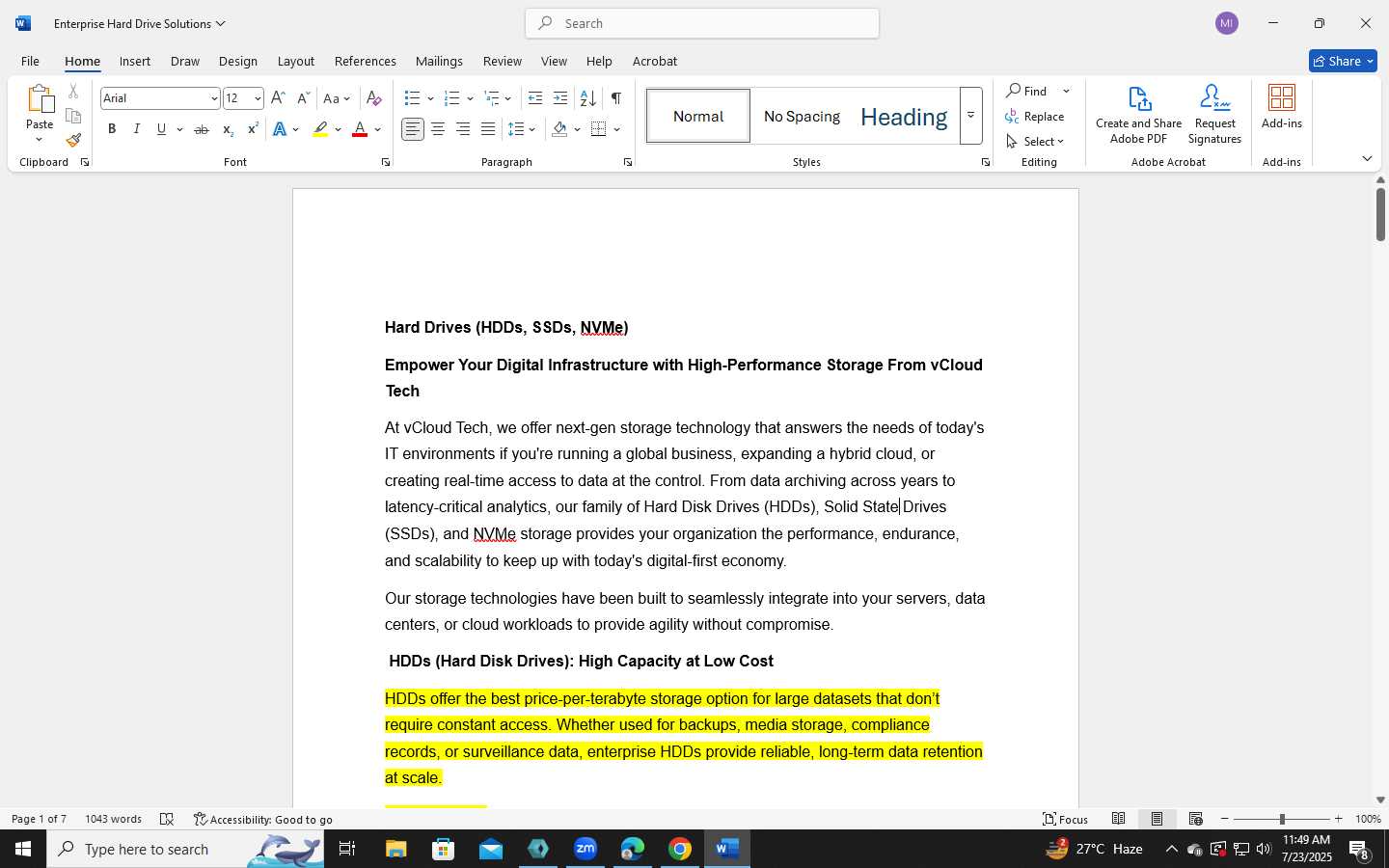
Task: Toggle Italic formatting
Action: coord(137,129)
